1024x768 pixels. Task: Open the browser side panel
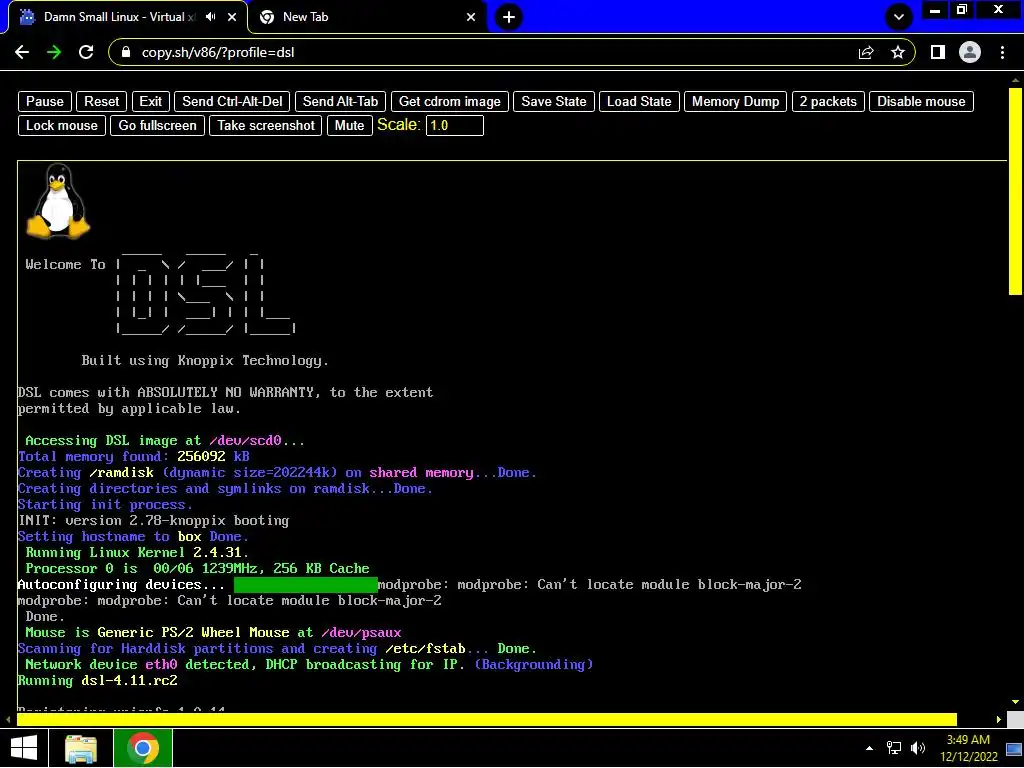[938, 52]
